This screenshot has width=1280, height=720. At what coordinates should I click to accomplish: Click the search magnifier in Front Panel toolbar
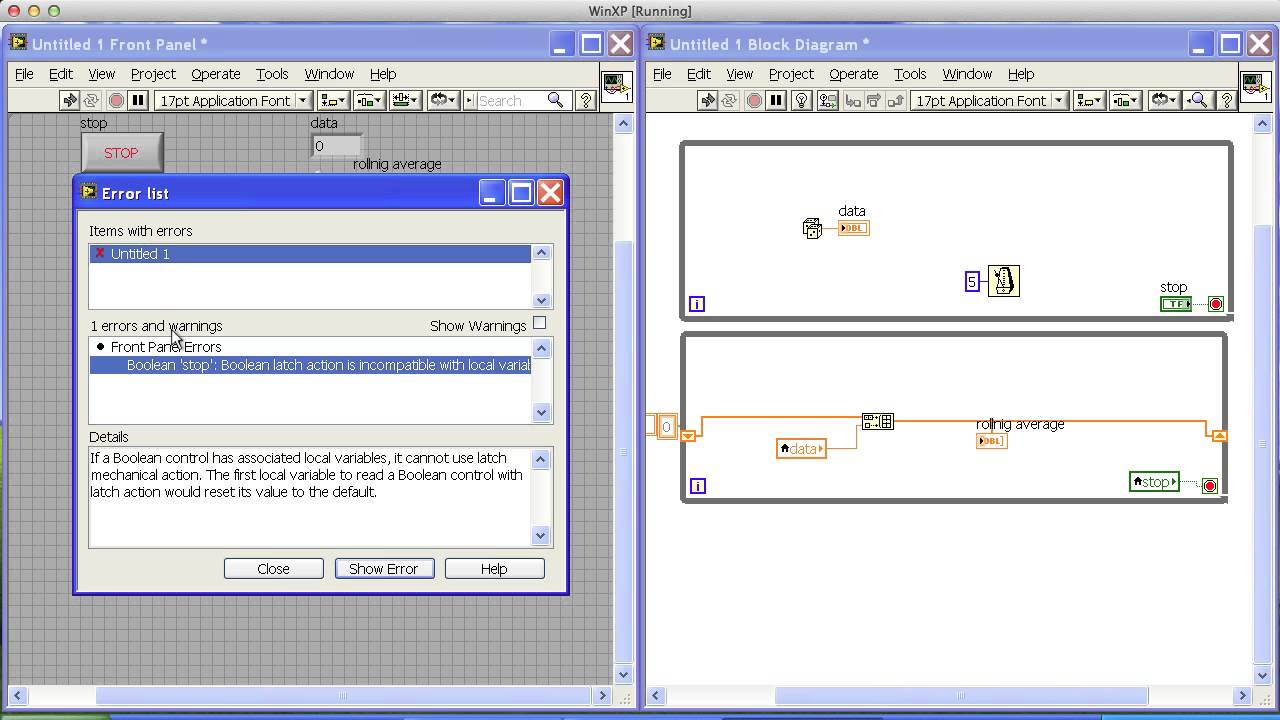click(x=555, y=100)
